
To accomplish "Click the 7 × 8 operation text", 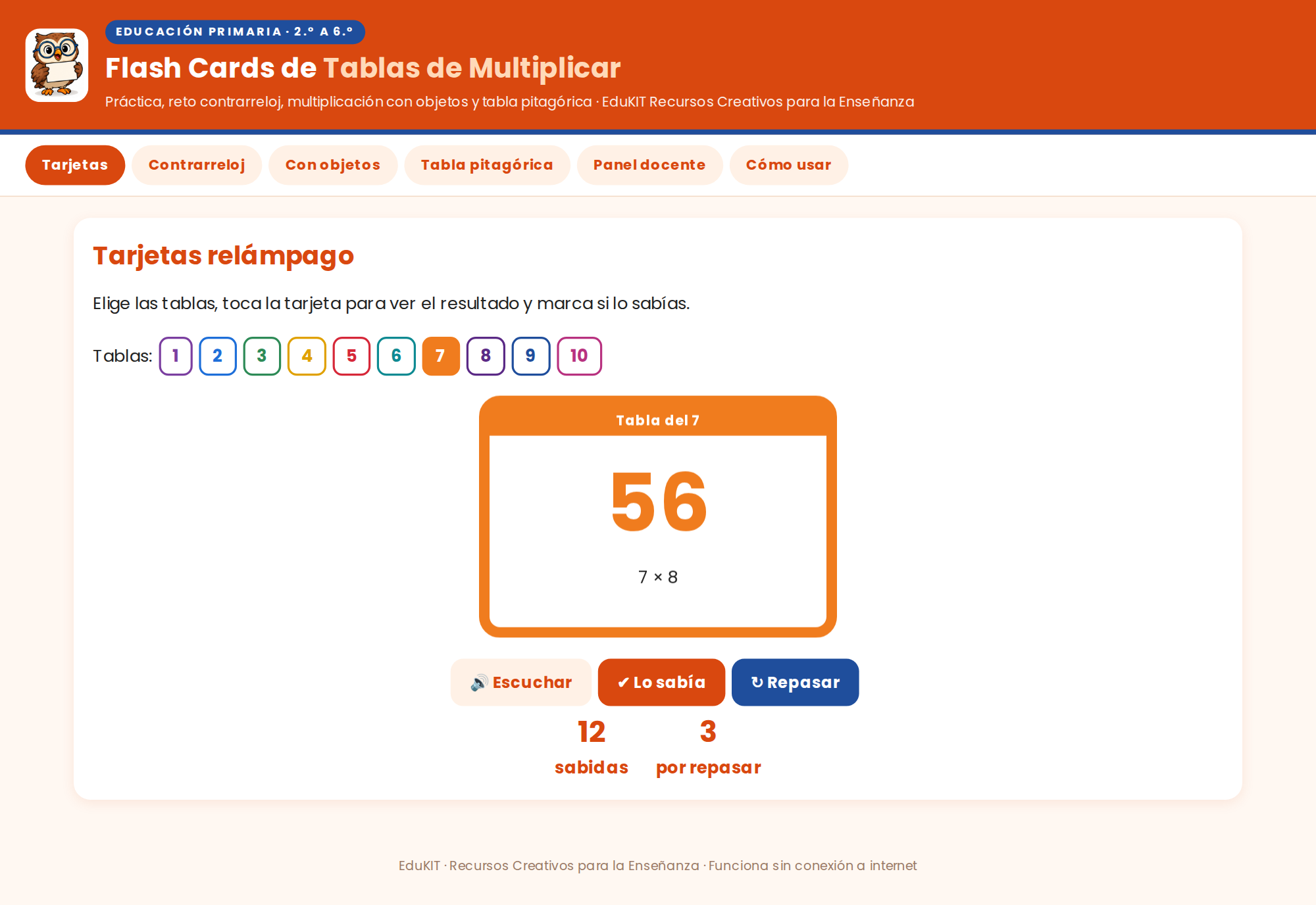I will (x=658, y=577).
